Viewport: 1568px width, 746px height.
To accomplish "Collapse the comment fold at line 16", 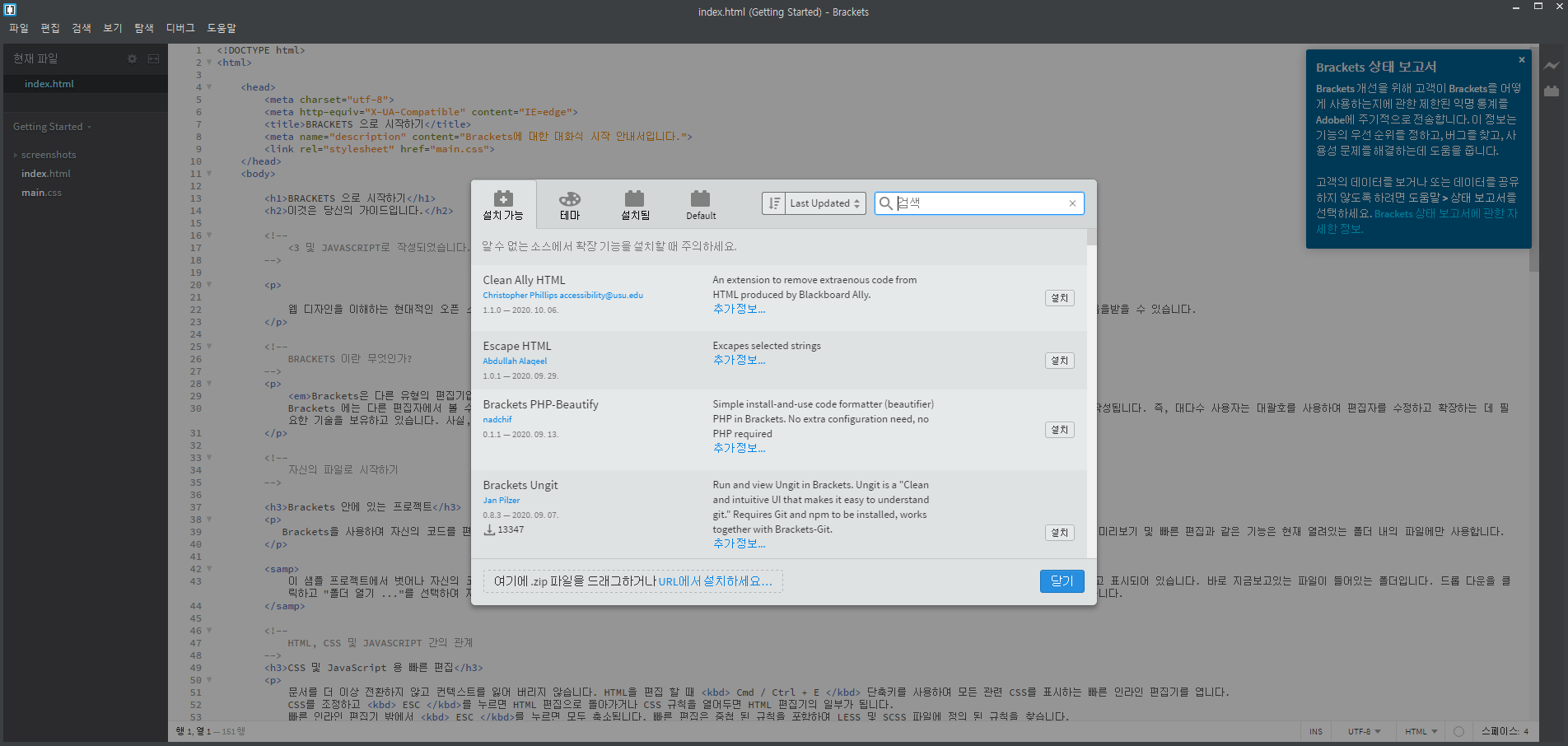I will 209,235.
